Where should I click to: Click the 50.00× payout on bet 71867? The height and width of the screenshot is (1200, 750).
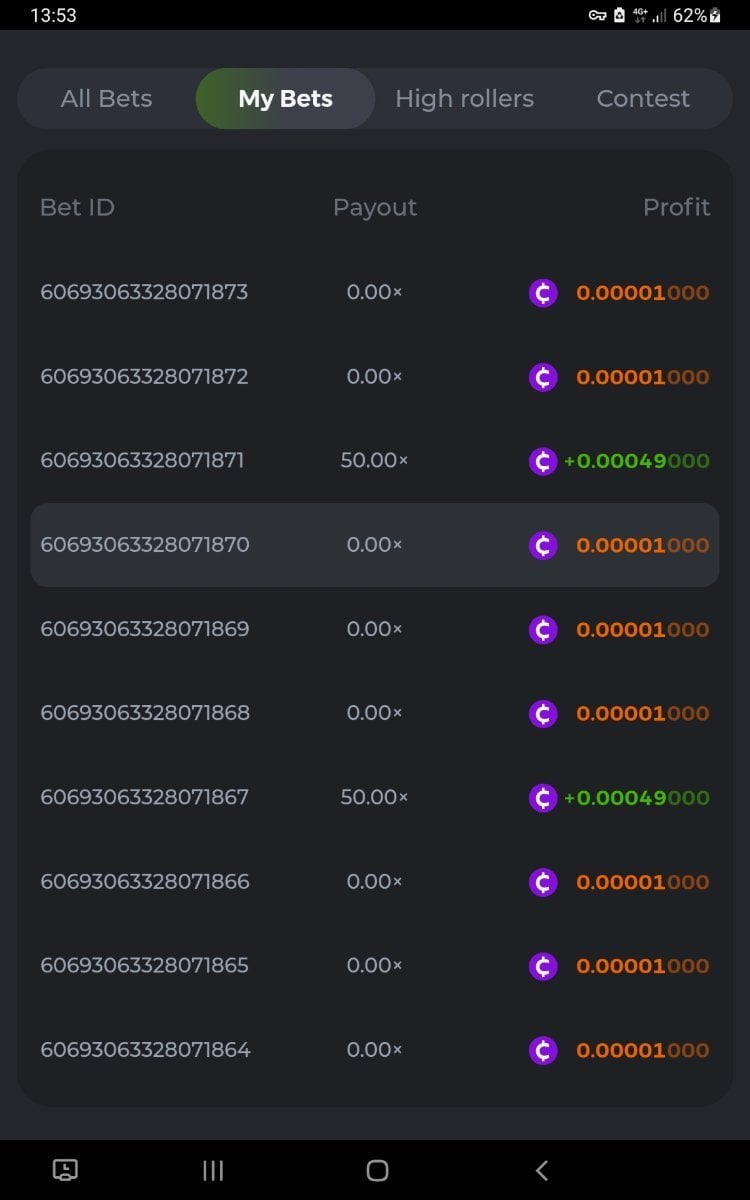click(374, 798)
